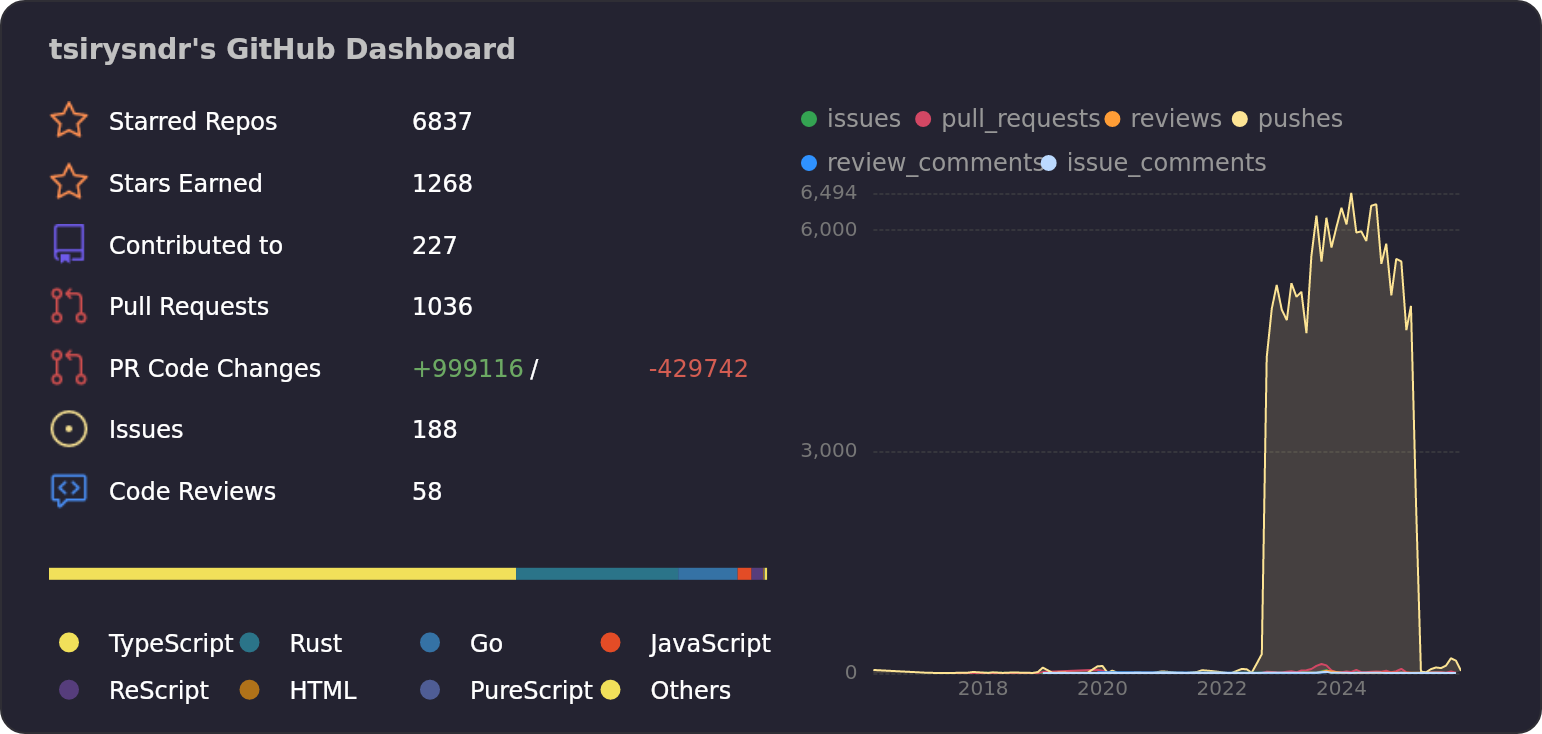Click the JavaScript language legend label
This screenshot has width=1542, height=734.
[x=709, y=643]
